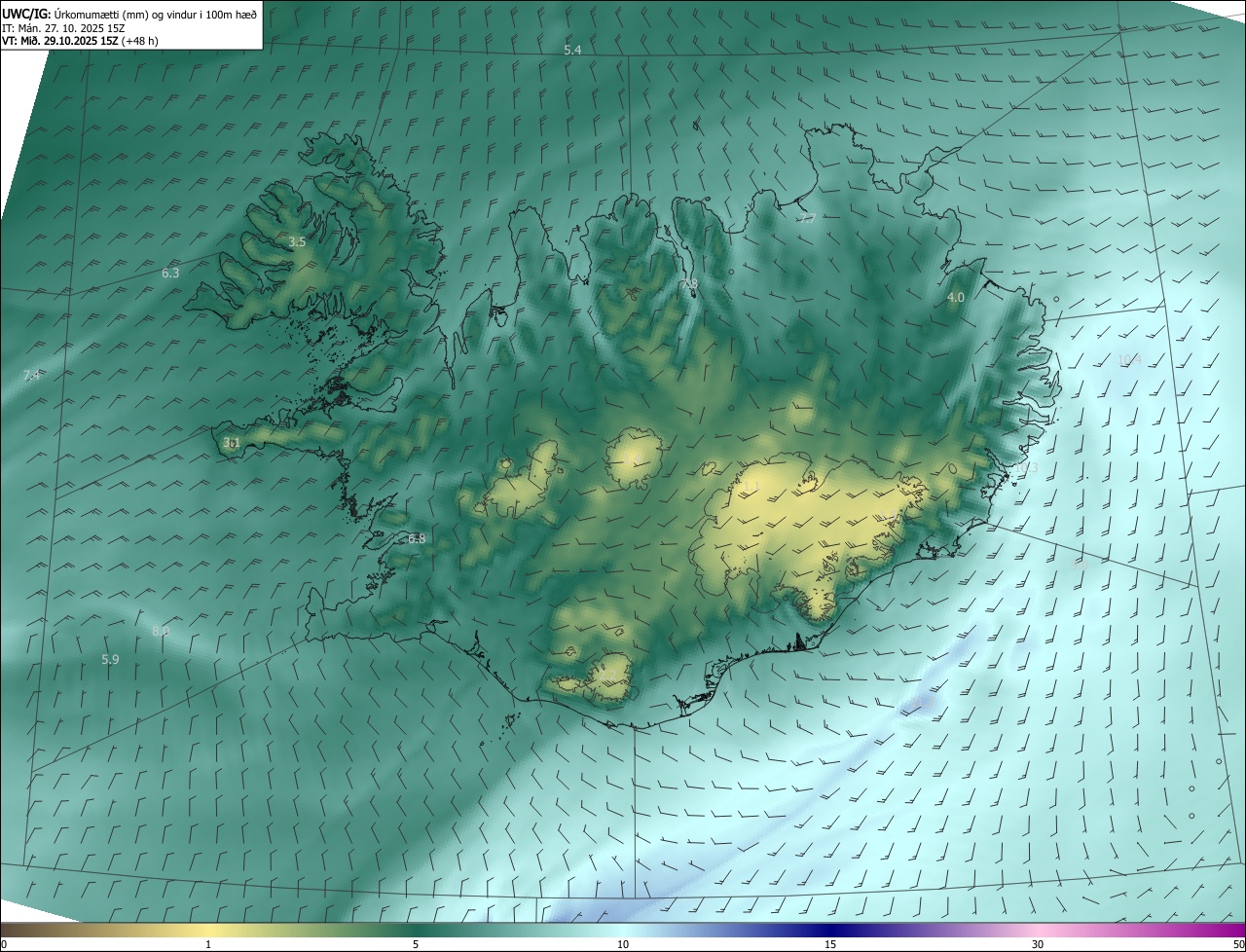Click the 10.4 value off the east coast
Viewport: 1246px width, 952px height.
(1129, 360)
